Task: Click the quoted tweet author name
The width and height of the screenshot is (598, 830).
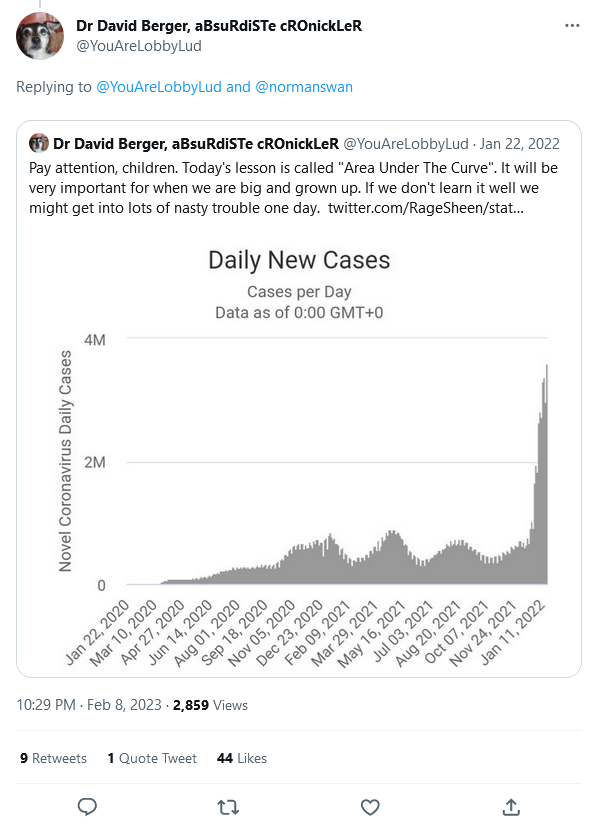Action: [x=196, y=144]
